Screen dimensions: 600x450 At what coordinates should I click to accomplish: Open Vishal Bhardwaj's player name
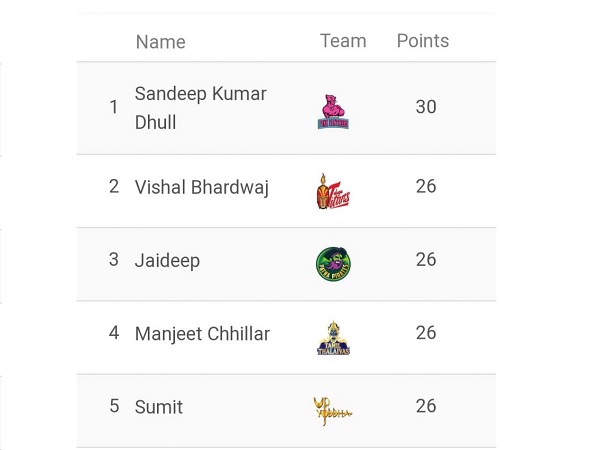coord(202,188)
